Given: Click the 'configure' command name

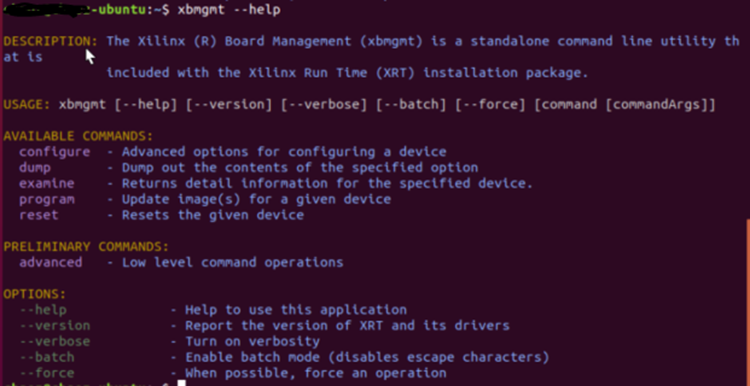Looking at the screenshot, I should 55,152.
